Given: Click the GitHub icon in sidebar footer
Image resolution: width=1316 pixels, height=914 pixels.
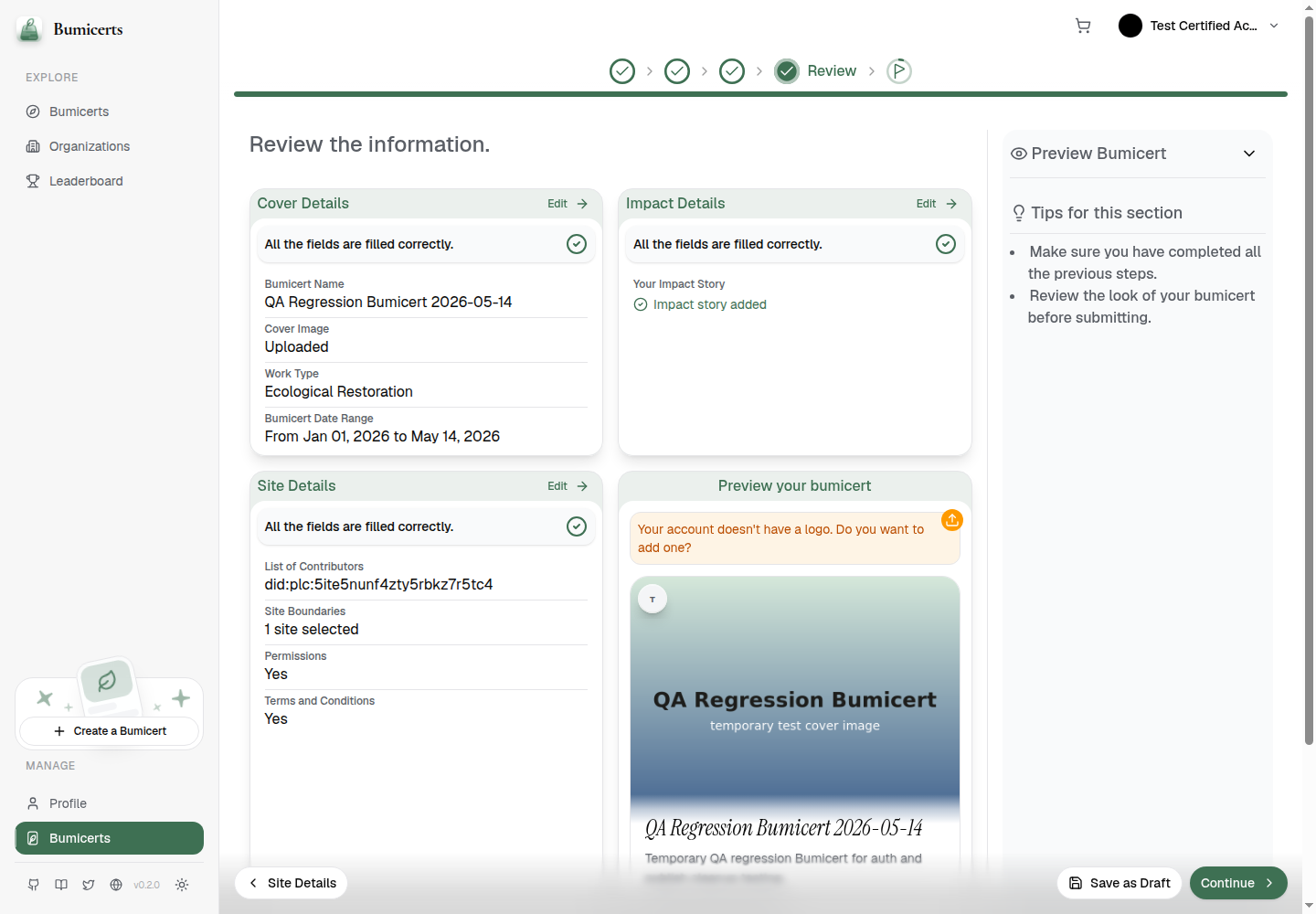Looking at the screenshot, I should point(34,885).
